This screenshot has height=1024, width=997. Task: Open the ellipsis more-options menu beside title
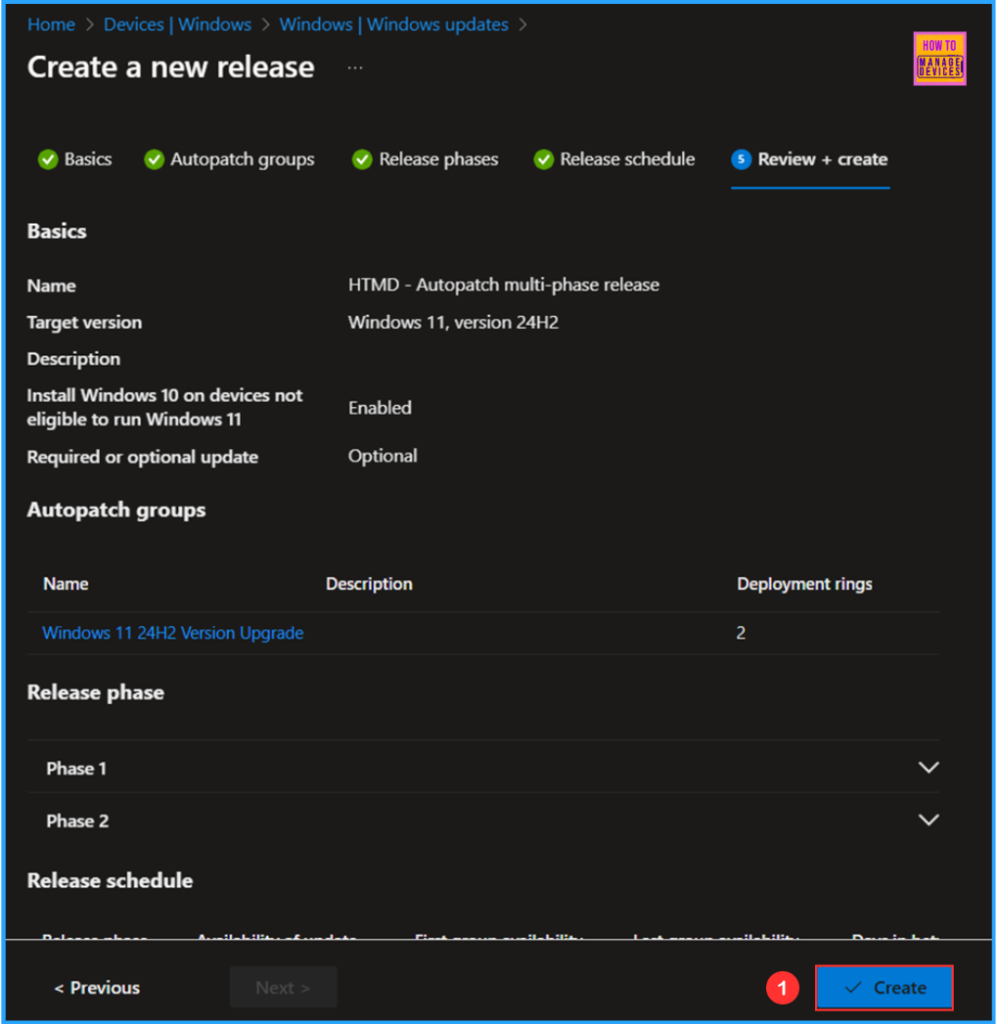(x=355, y=67)
